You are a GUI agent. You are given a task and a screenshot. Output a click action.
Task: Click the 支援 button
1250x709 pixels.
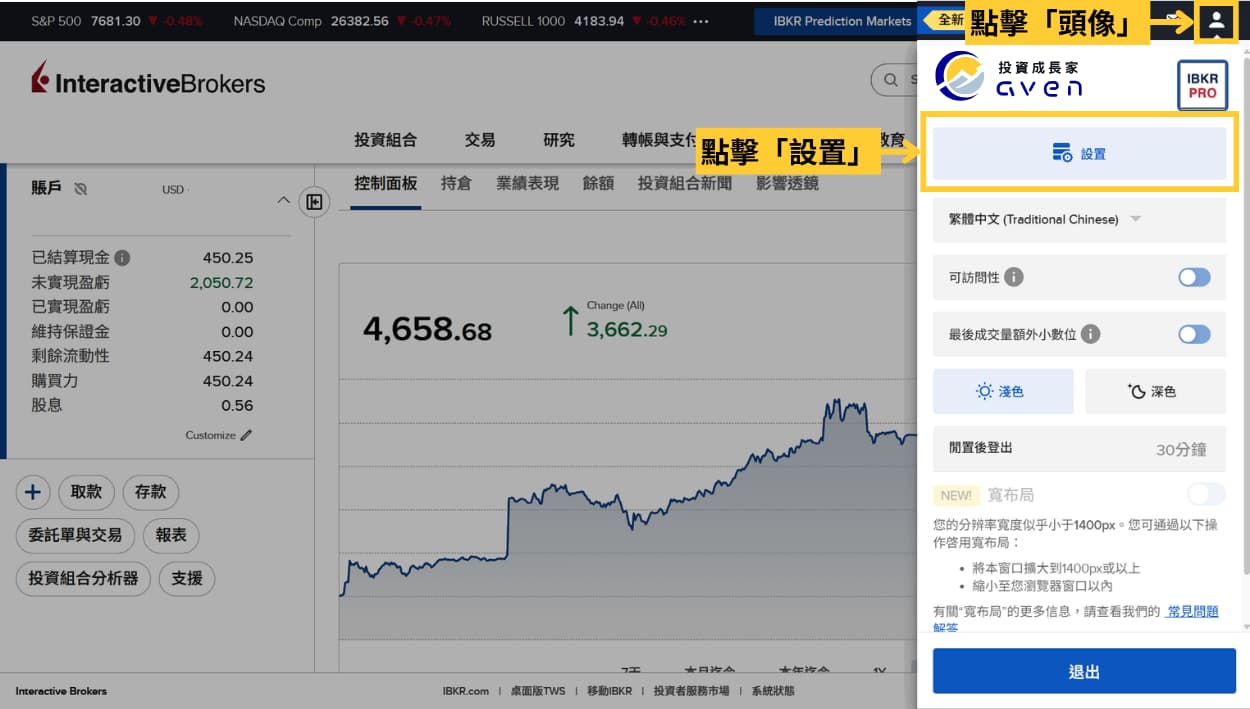click(187, 578)
